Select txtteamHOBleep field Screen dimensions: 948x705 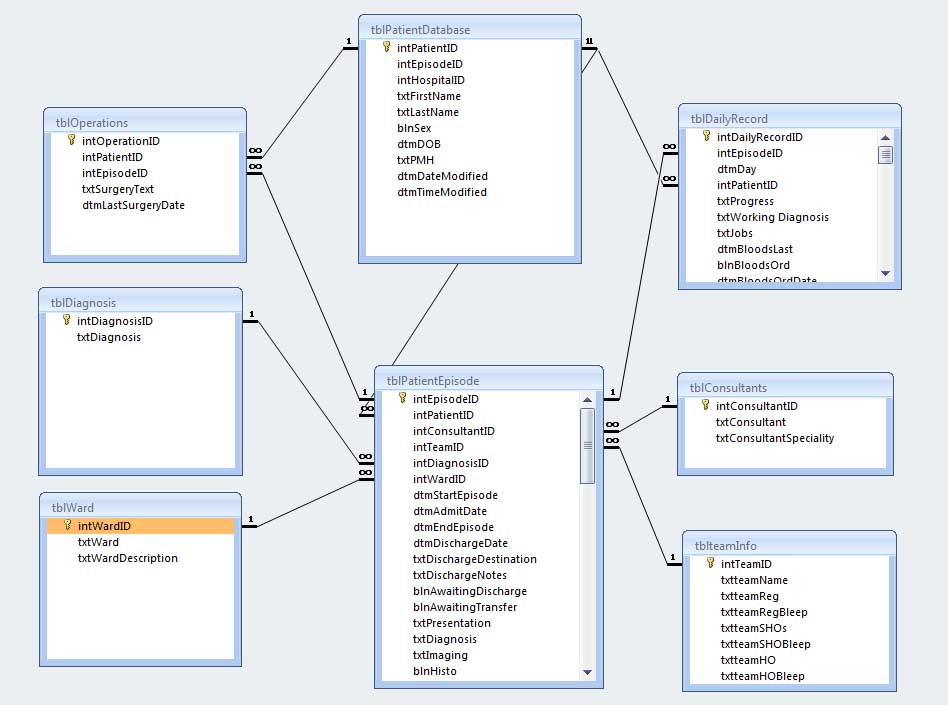(x=762, y=676)
